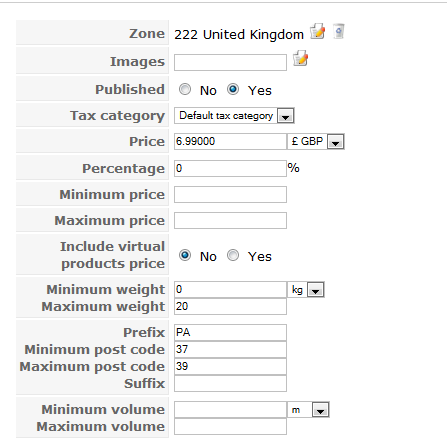Expand the kg weight unit dropdown
This screenshot has height=443, width=447.
pyautogui.click(x=306, y=290)
